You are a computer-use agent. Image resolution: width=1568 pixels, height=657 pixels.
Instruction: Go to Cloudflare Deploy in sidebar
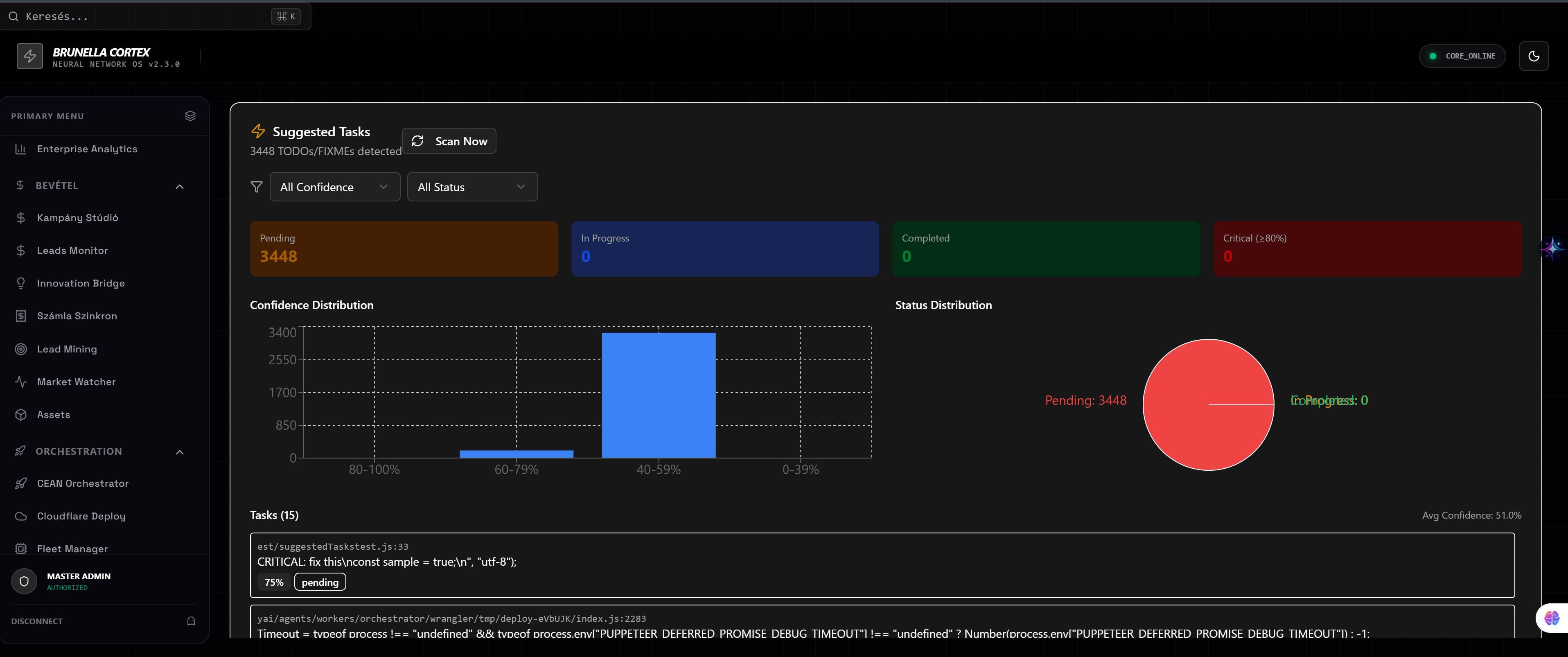(x=81, y=516)
